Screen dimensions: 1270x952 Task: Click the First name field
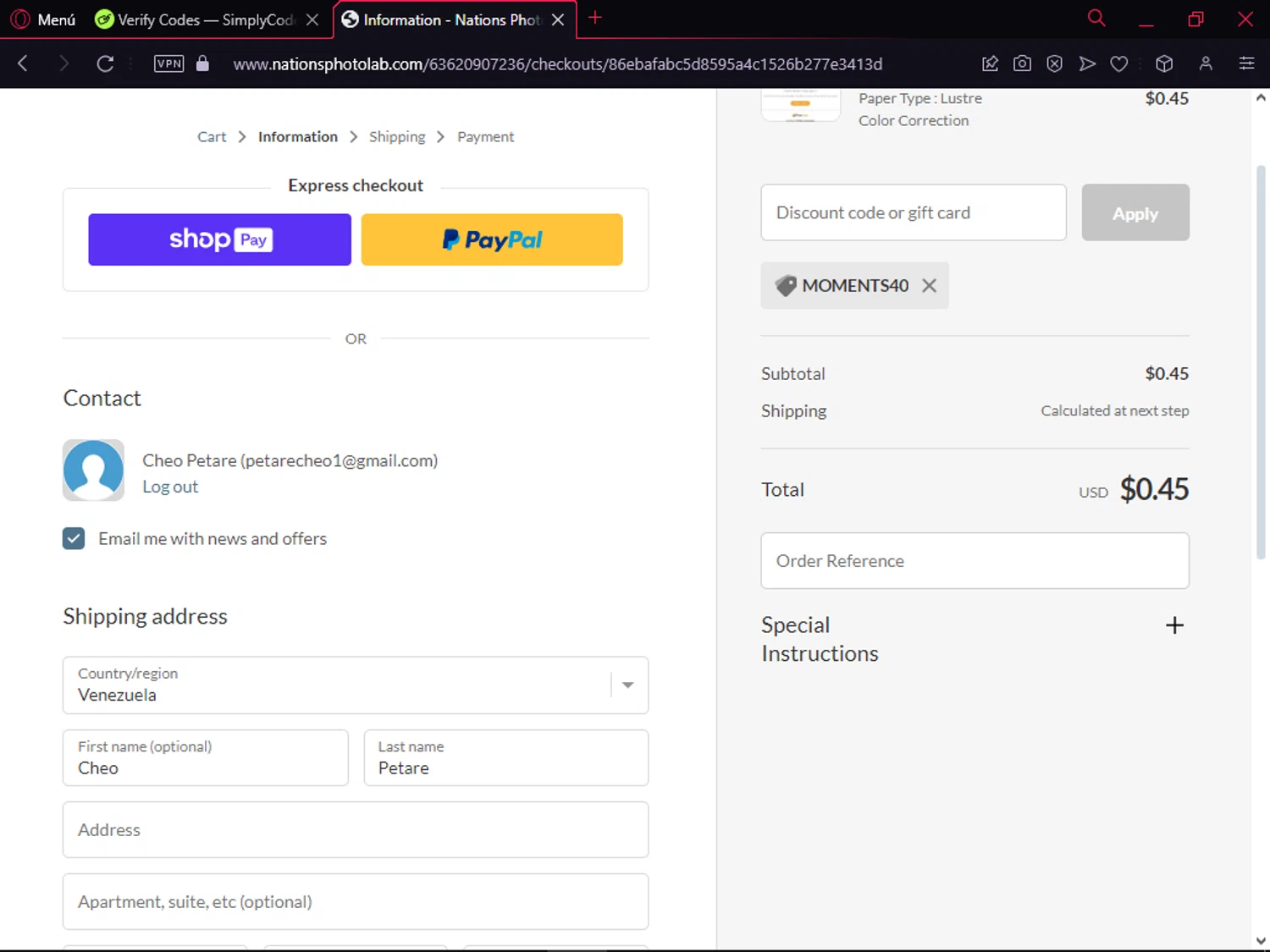(206, 758)
